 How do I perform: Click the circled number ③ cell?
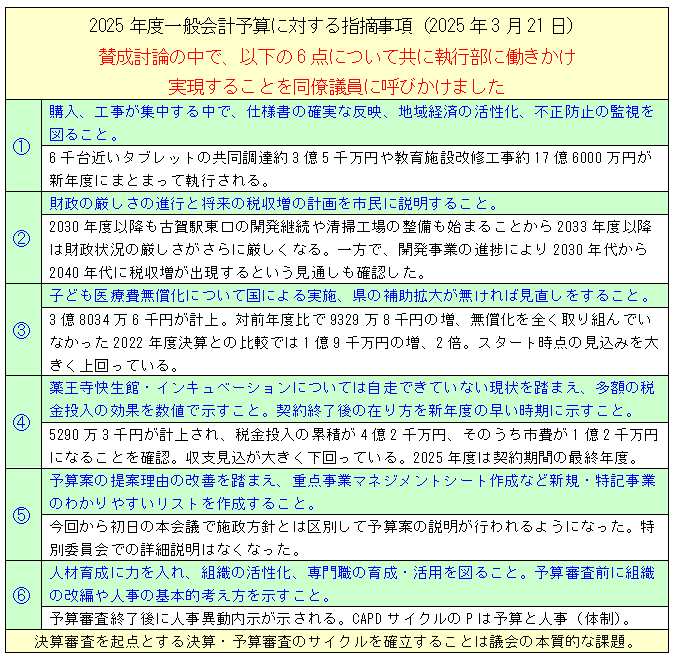[23, 330]
